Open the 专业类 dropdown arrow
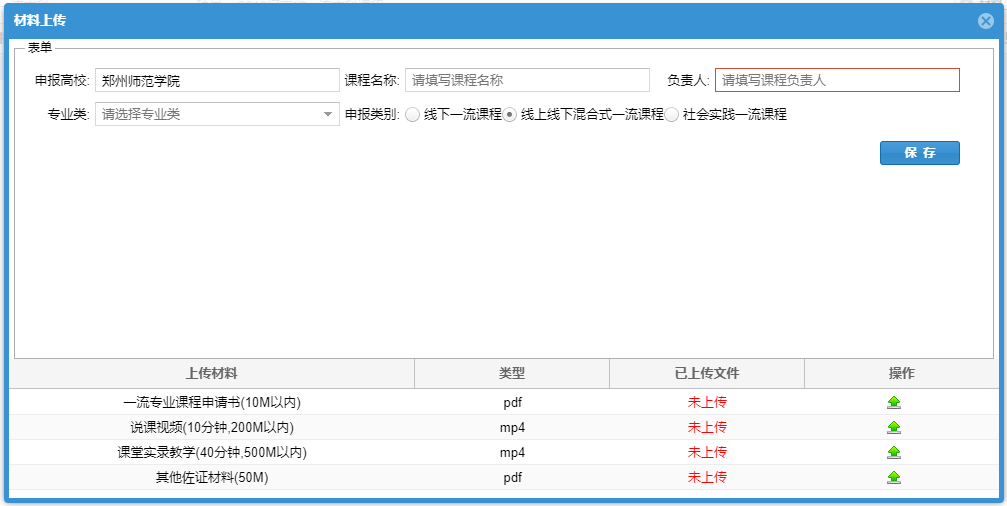This screenshot has height=506, width=1007. coord(328,115)
